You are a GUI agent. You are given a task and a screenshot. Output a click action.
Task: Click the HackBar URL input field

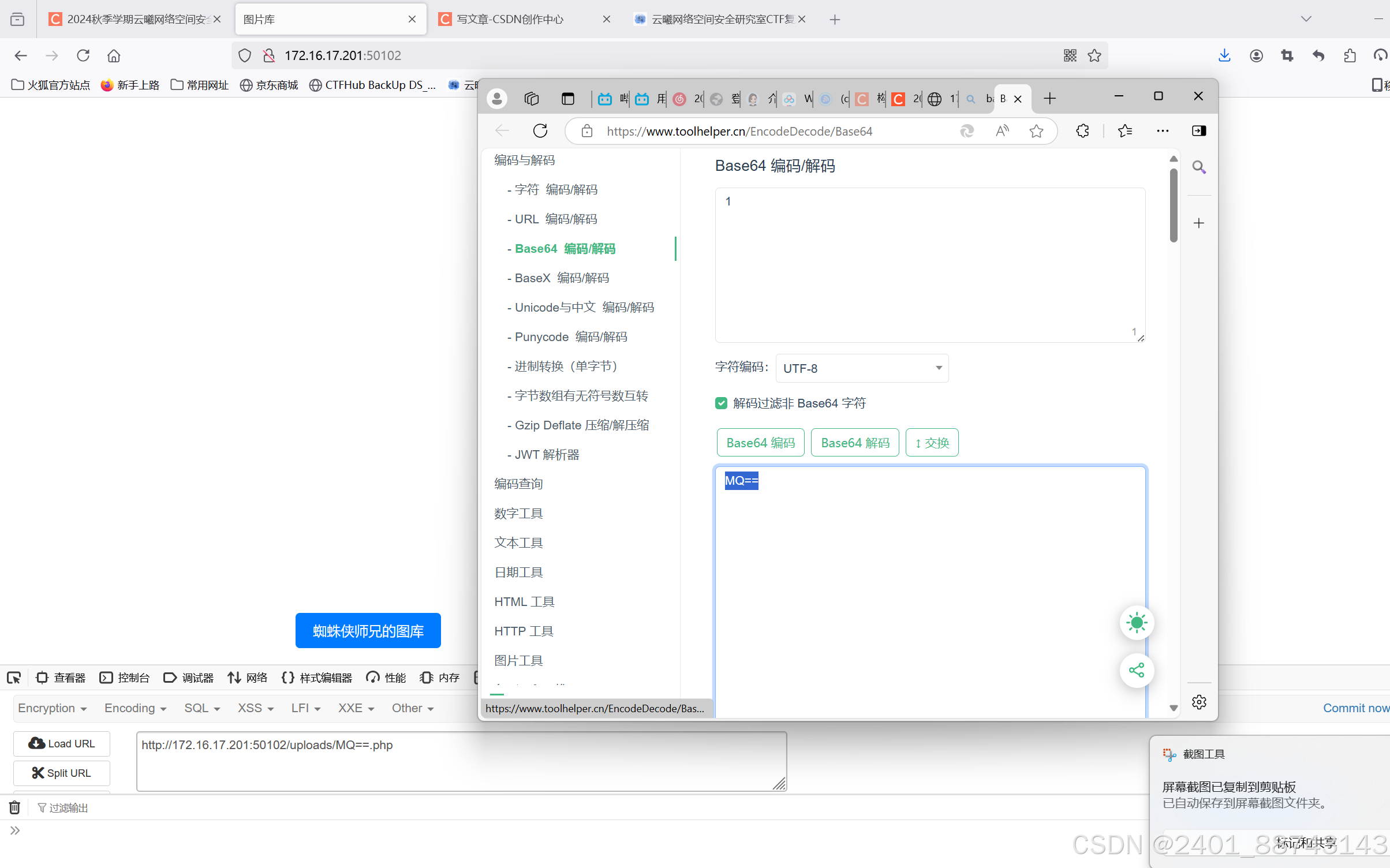461,760
